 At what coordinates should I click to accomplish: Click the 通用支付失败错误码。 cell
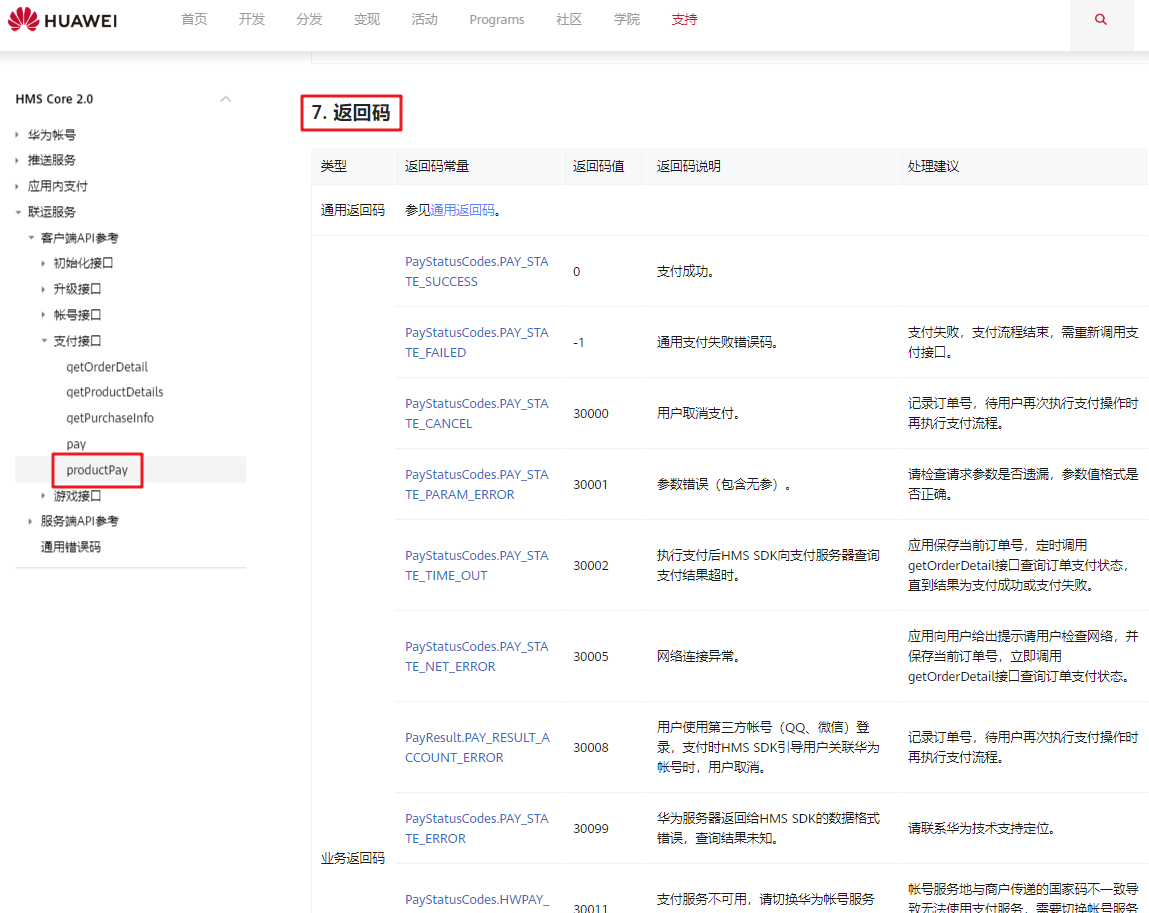717,343
